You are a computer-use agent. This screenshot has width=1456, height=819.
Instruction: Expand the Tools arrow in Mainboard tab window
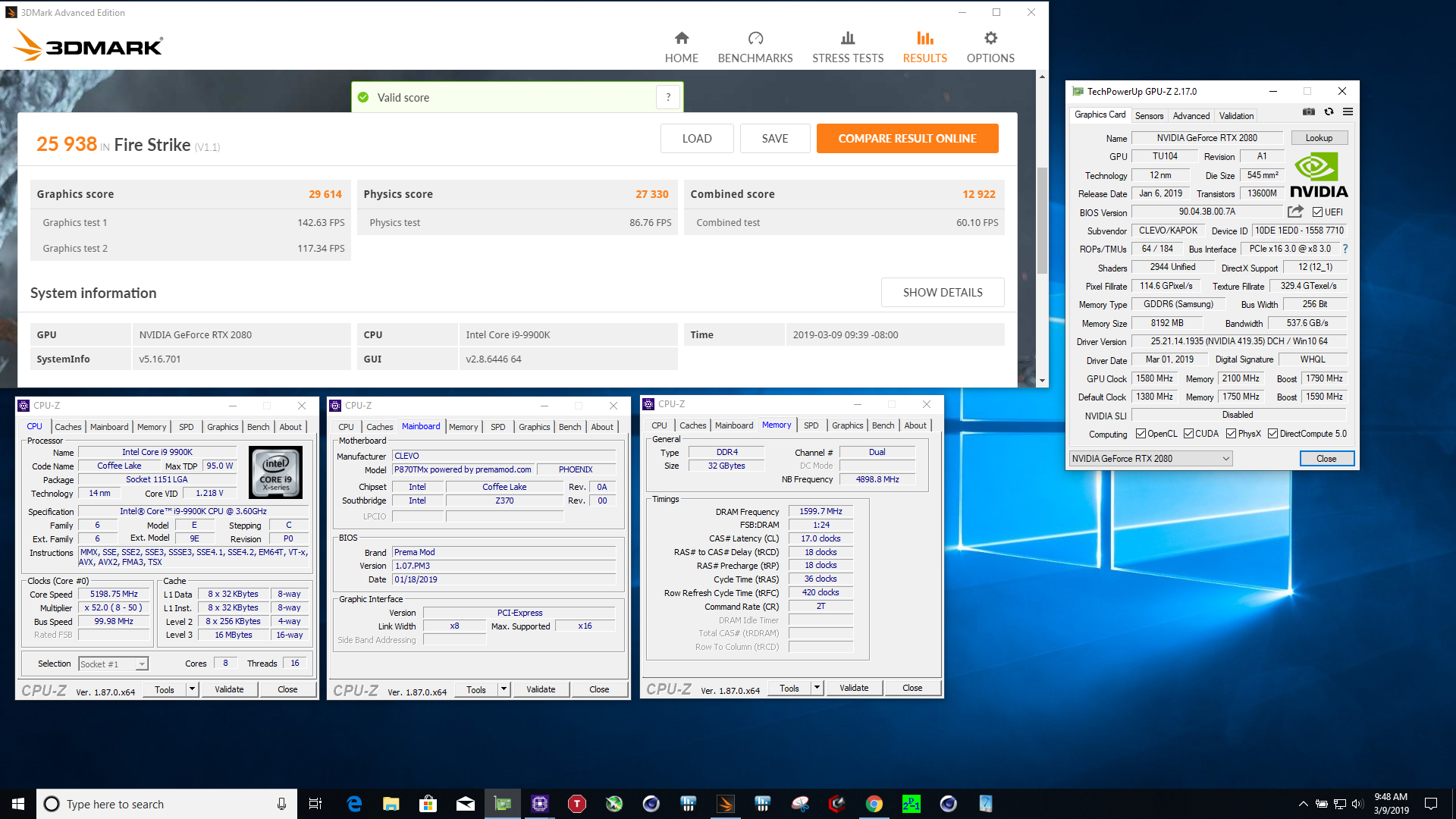point(504,689)
